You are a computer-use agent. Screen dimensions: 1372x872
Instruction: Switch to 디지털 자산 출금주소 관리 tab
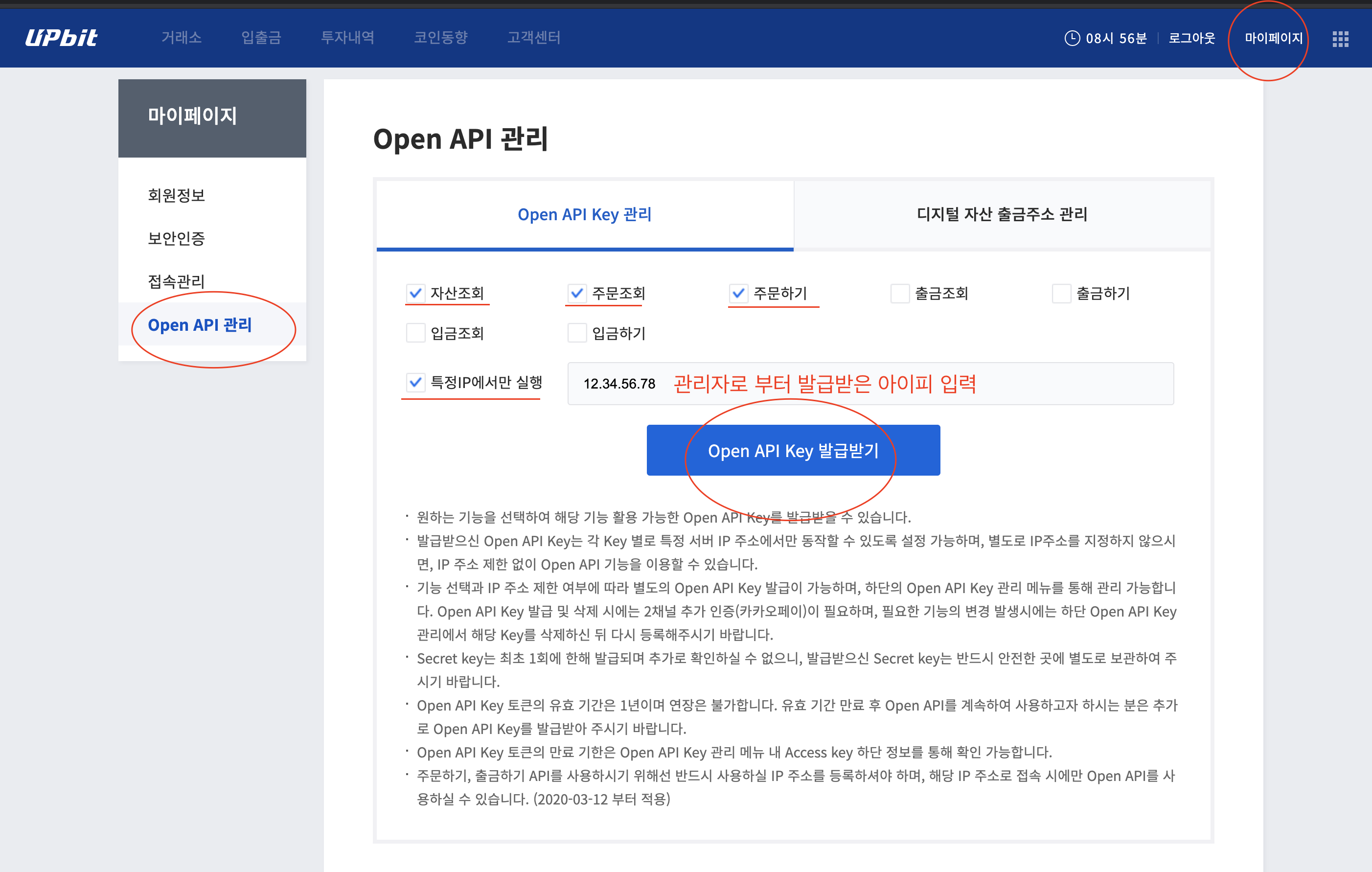pyautogui.click(x=1002, y=214)
